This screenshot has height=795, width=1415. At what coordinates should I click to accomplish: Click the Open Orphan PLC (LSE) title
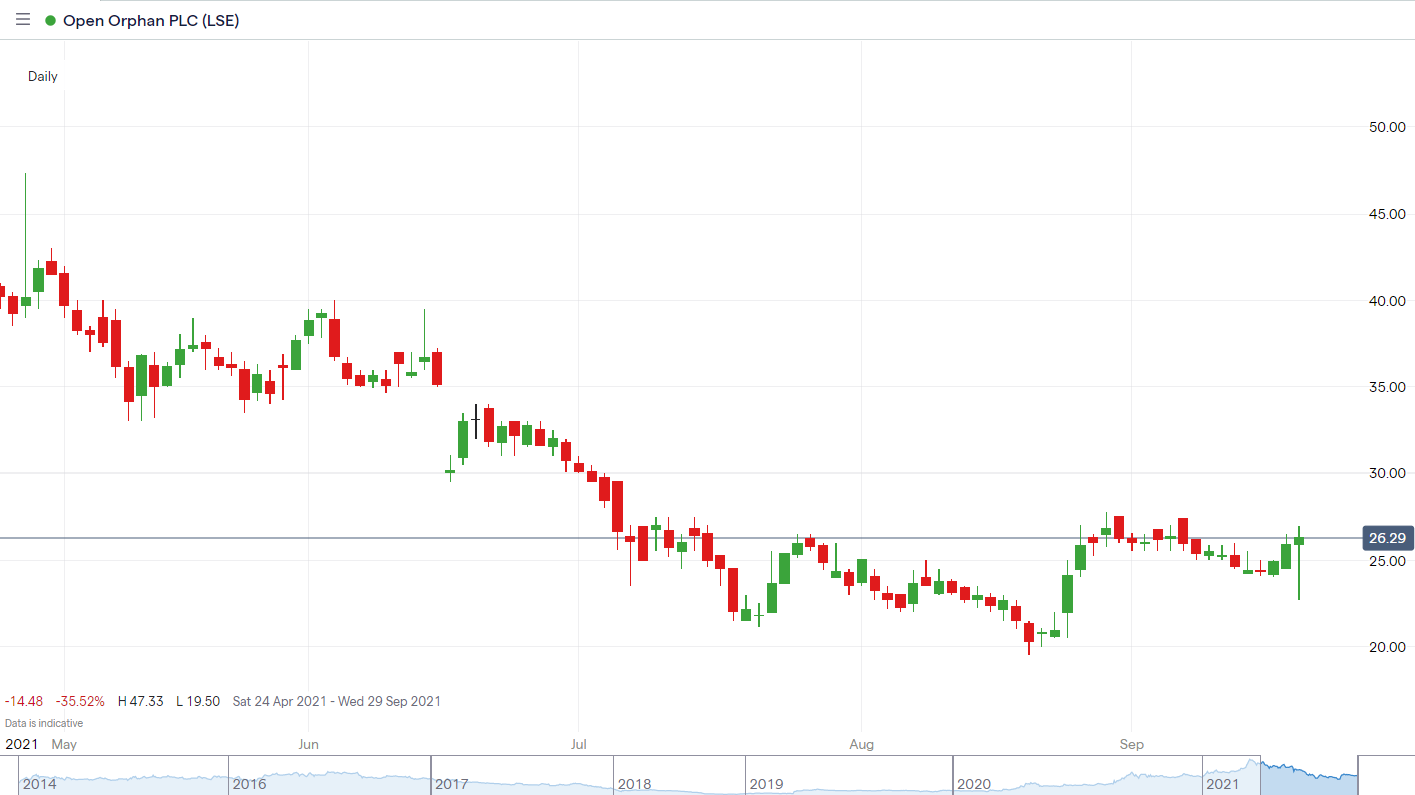(151, 21)
